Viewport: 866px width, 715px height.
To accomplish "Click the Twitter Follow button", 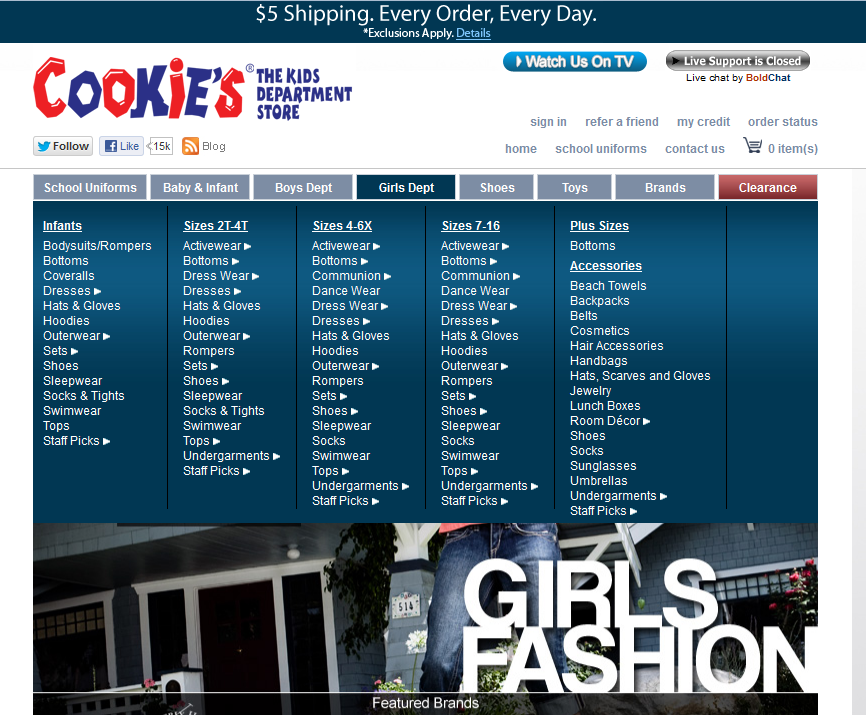I will [63, 146].
